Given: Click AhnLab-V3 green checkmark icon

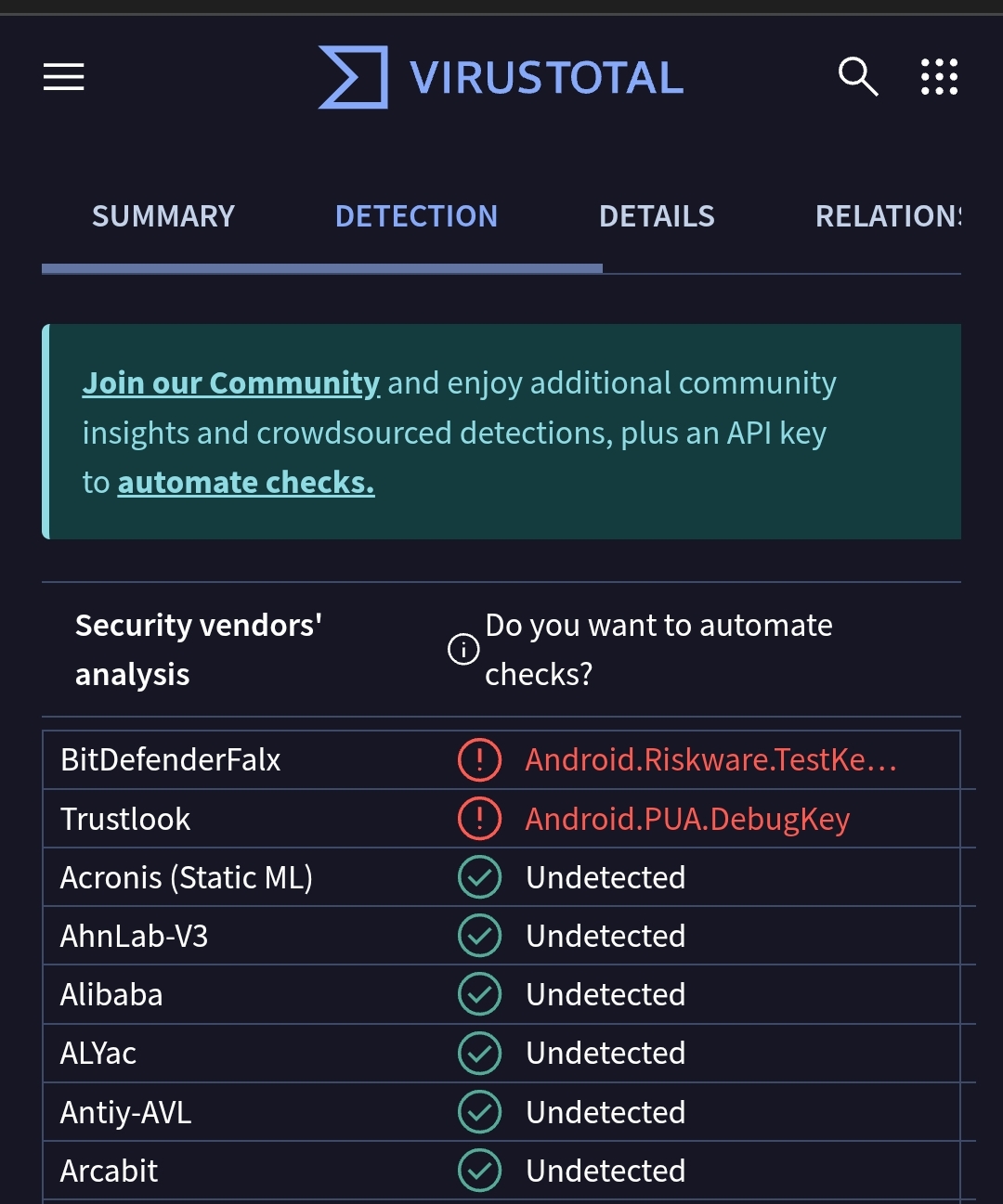Looking at the screenshot, I should pos(479,936).
